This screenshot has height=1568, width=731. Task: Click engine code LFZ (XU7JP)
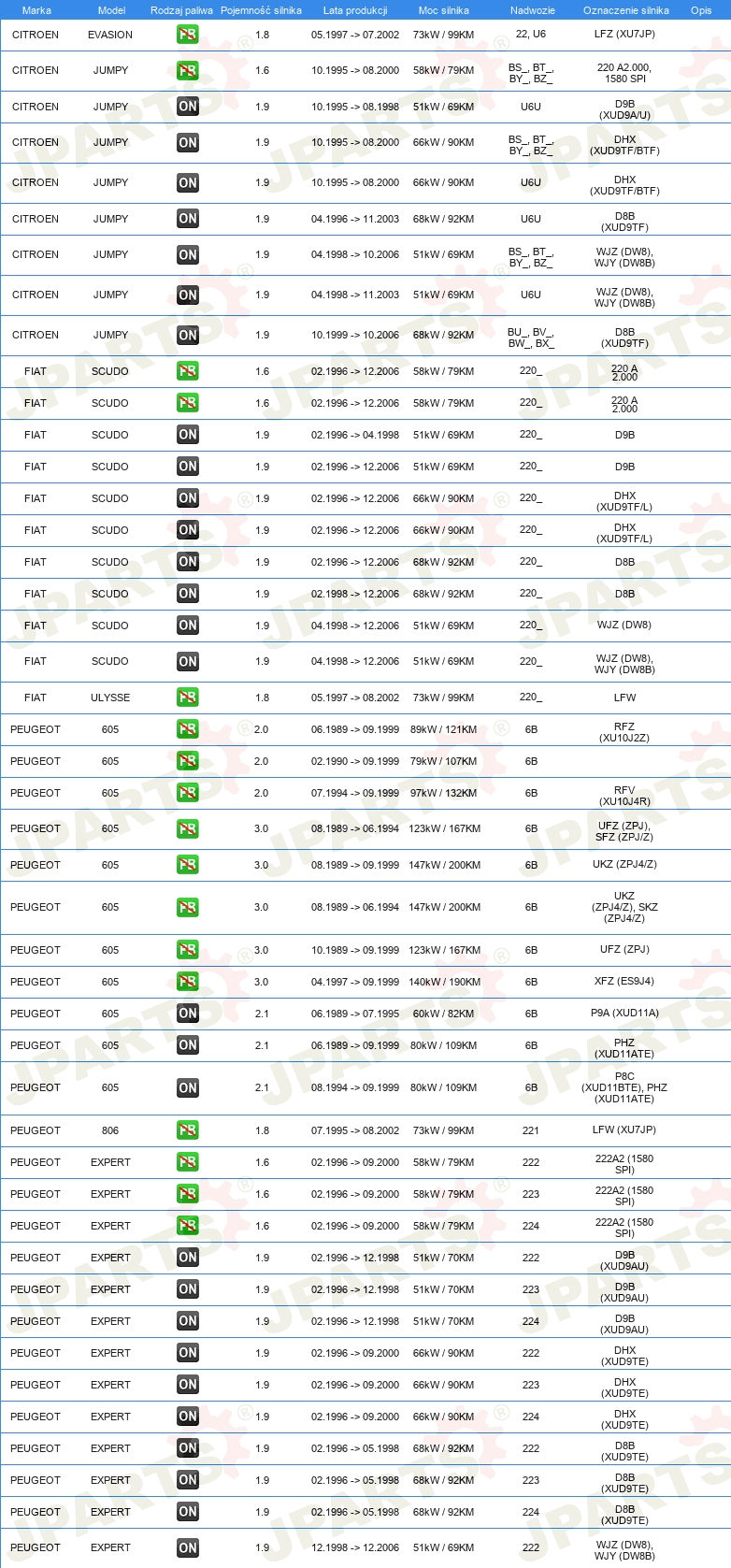pyautogui.click(x=624, y=34)
